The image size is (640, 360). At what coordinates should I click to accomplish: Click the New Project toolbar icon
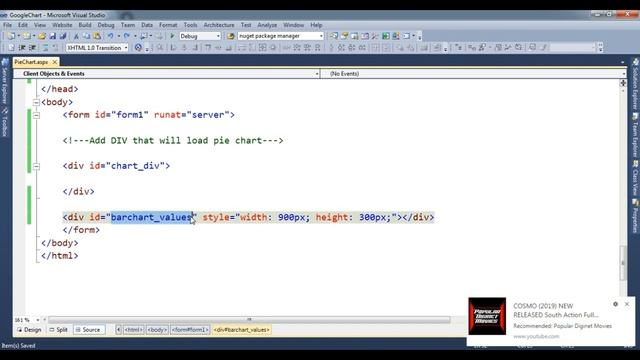pyautogui.click(x=11, y=36)
